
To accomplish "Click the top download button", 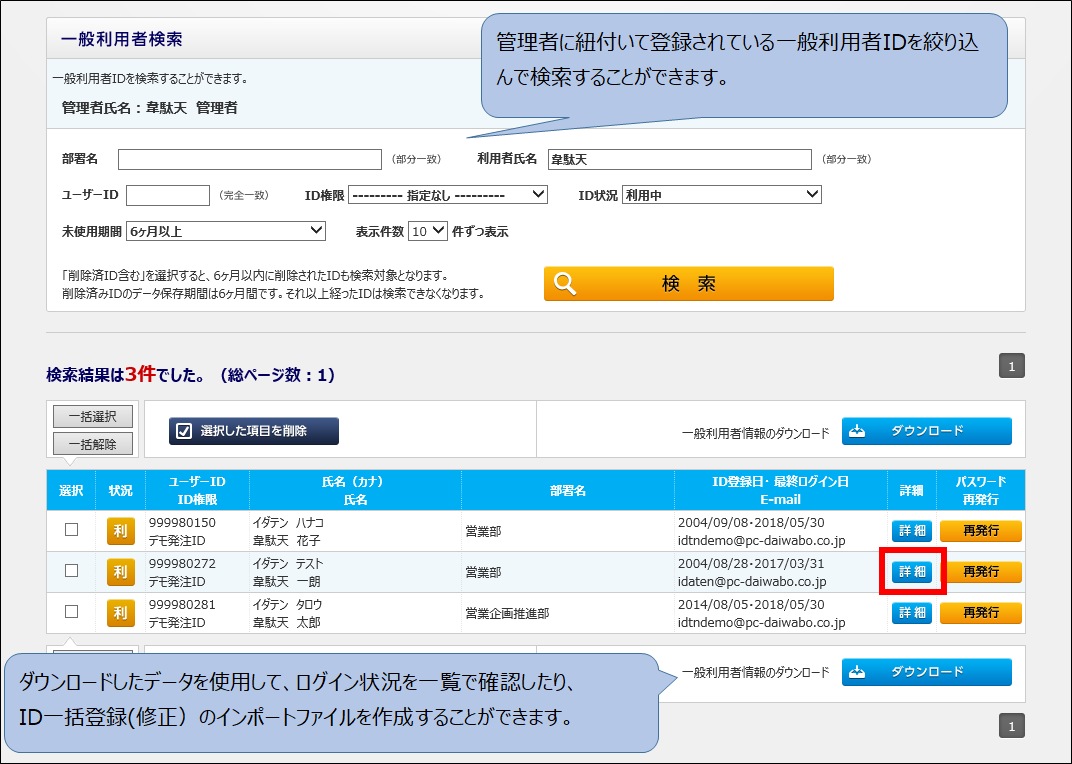I will point(926,431).
